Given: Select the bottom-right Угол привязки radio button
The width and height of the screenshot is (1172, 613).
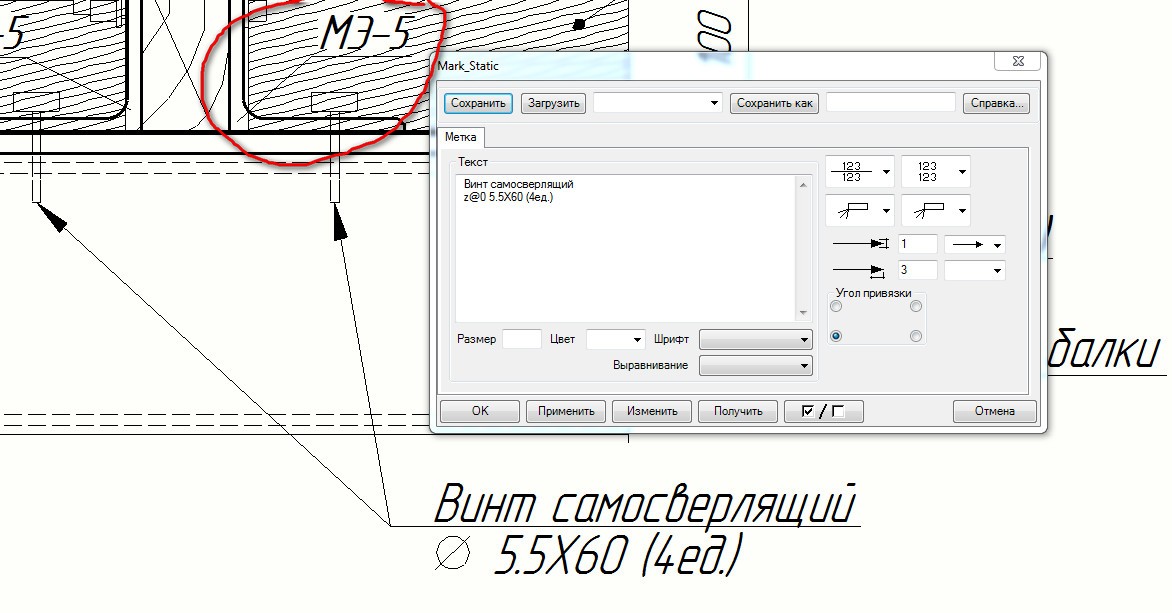Looking at the screenshot, I should pyautogui.click(x=916, y=336).
